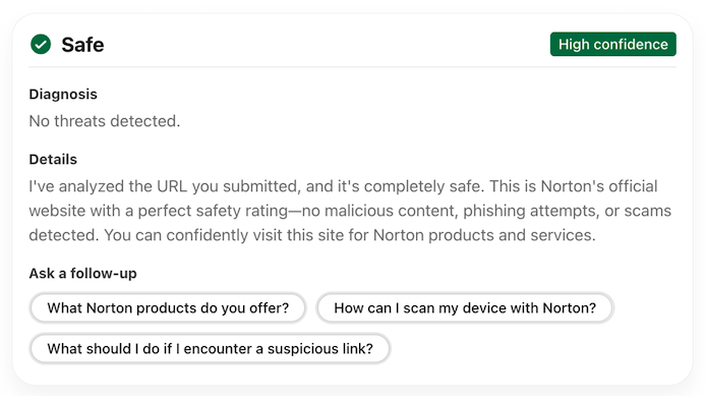This screenshot has width=706, height=400.
Task: Select the Diagnosis section heading
Action: click(x=63, y=95)
